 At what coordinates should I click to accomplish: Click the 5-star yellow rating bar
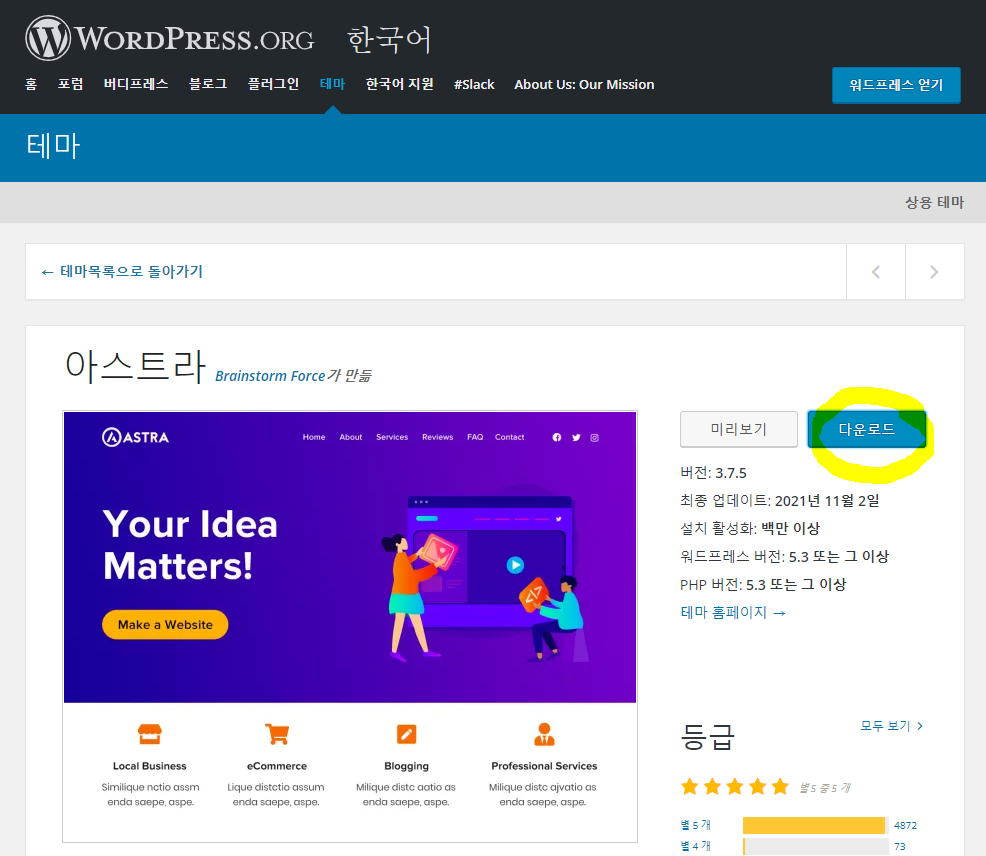click(x=814, y=825)
